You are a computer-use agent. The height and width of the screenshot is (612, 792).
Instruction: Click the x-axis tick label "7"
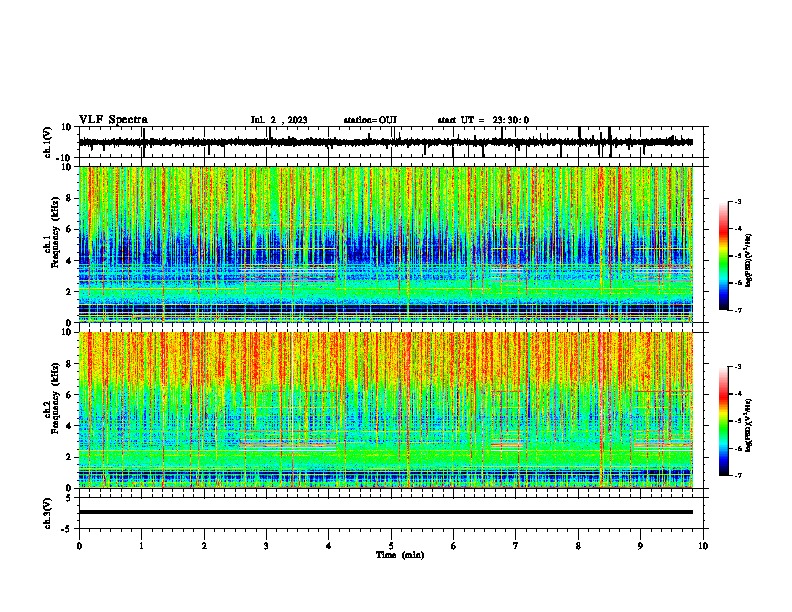[516, 546]
